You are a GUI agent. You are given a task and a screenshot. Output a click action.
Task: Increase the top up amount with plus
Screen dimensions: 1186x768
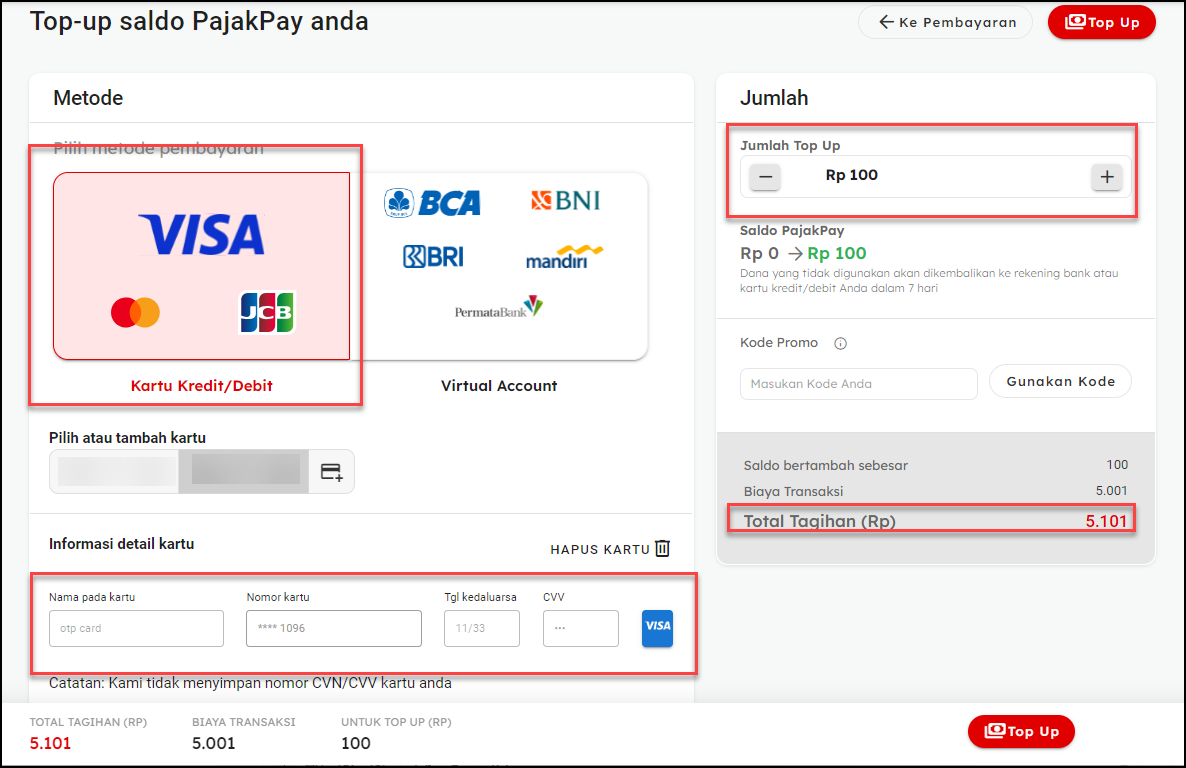click(1107, 177)
